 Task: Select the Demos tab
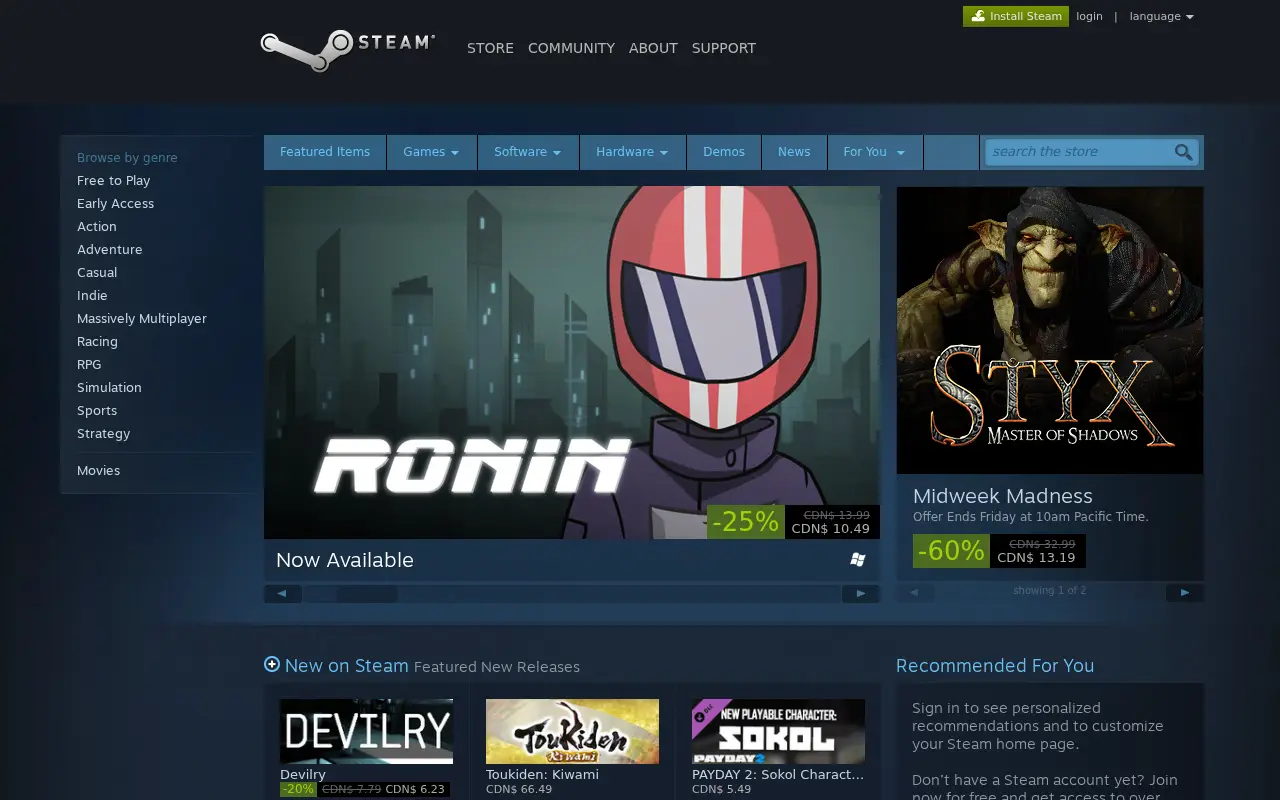pyautogui.click(x=724, y=152)
